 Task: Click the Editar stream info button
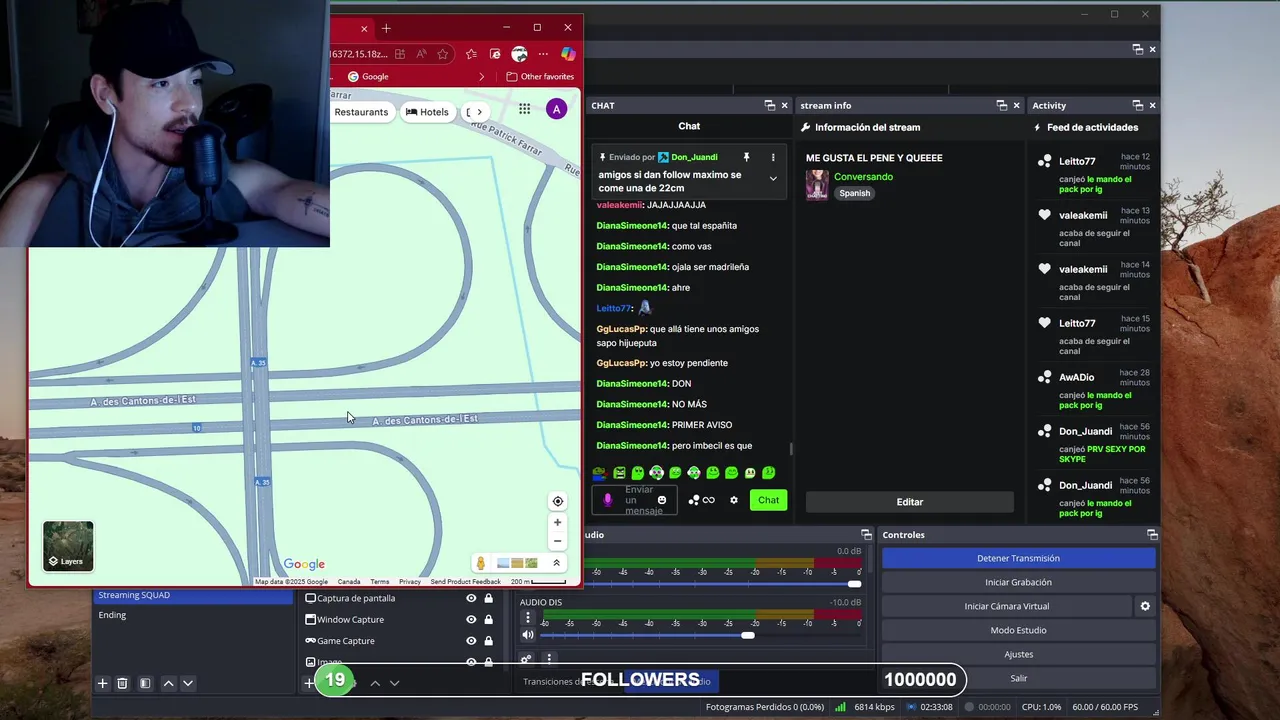909,502
